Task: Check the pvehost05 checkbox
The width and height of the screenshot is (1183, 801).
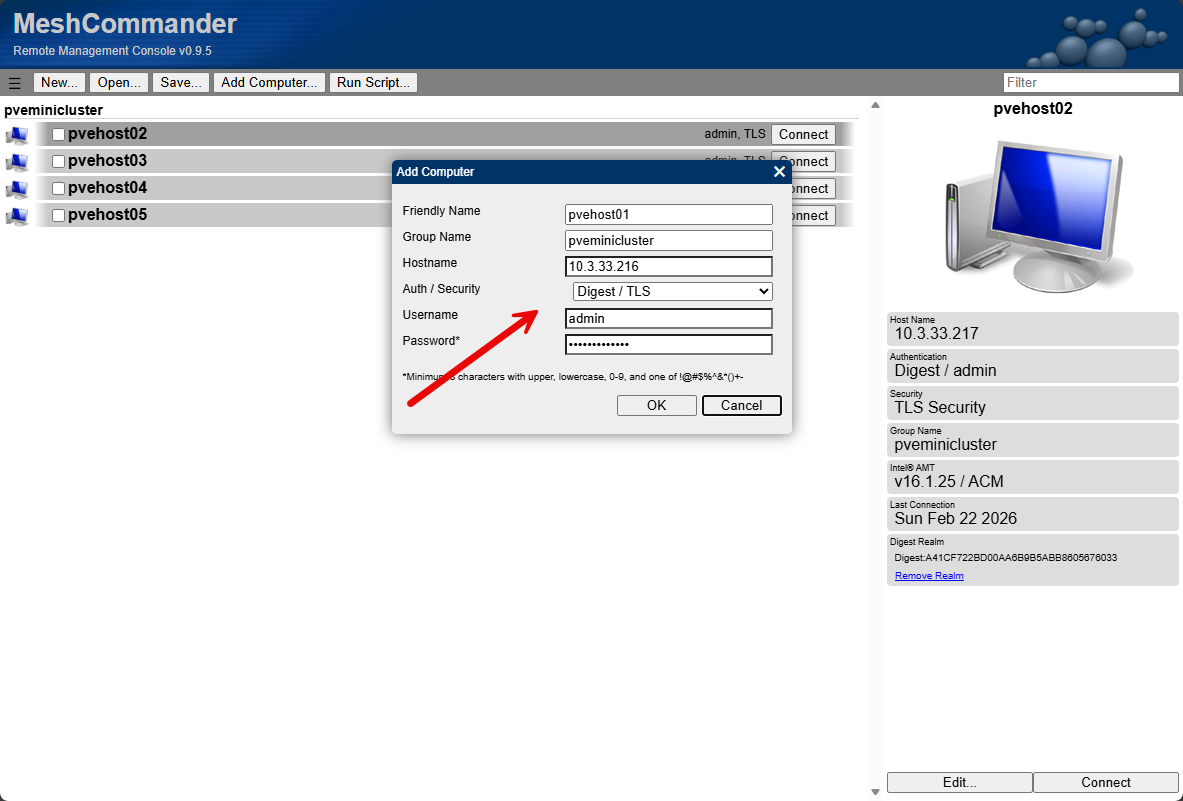Action: (x=58, y=213)
